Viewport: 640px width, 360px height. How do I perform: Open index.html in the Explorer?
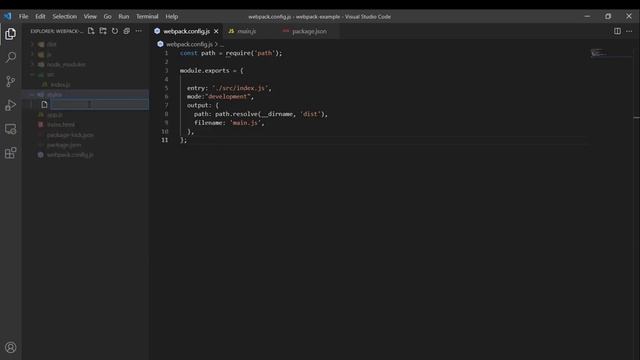pos(86,124)
